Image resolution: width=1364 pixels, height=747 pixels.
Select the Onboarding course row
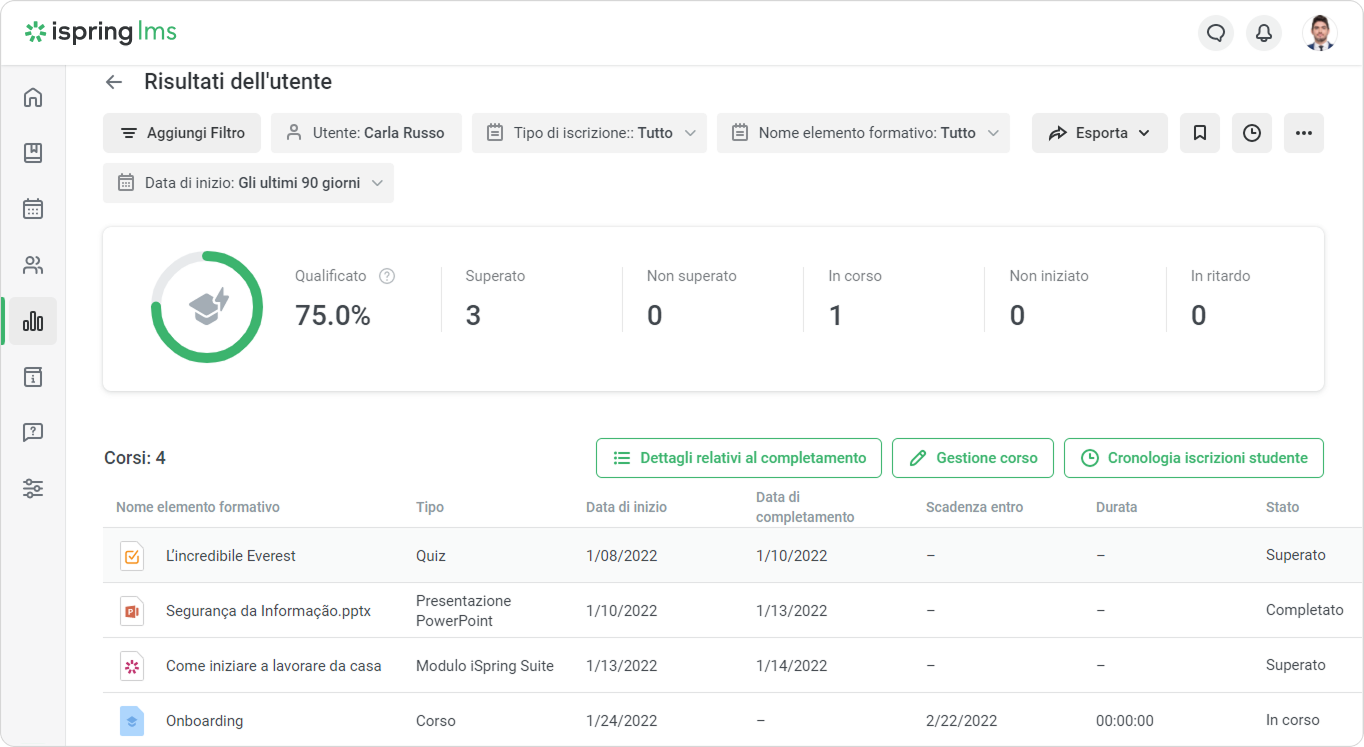(204, 721)
